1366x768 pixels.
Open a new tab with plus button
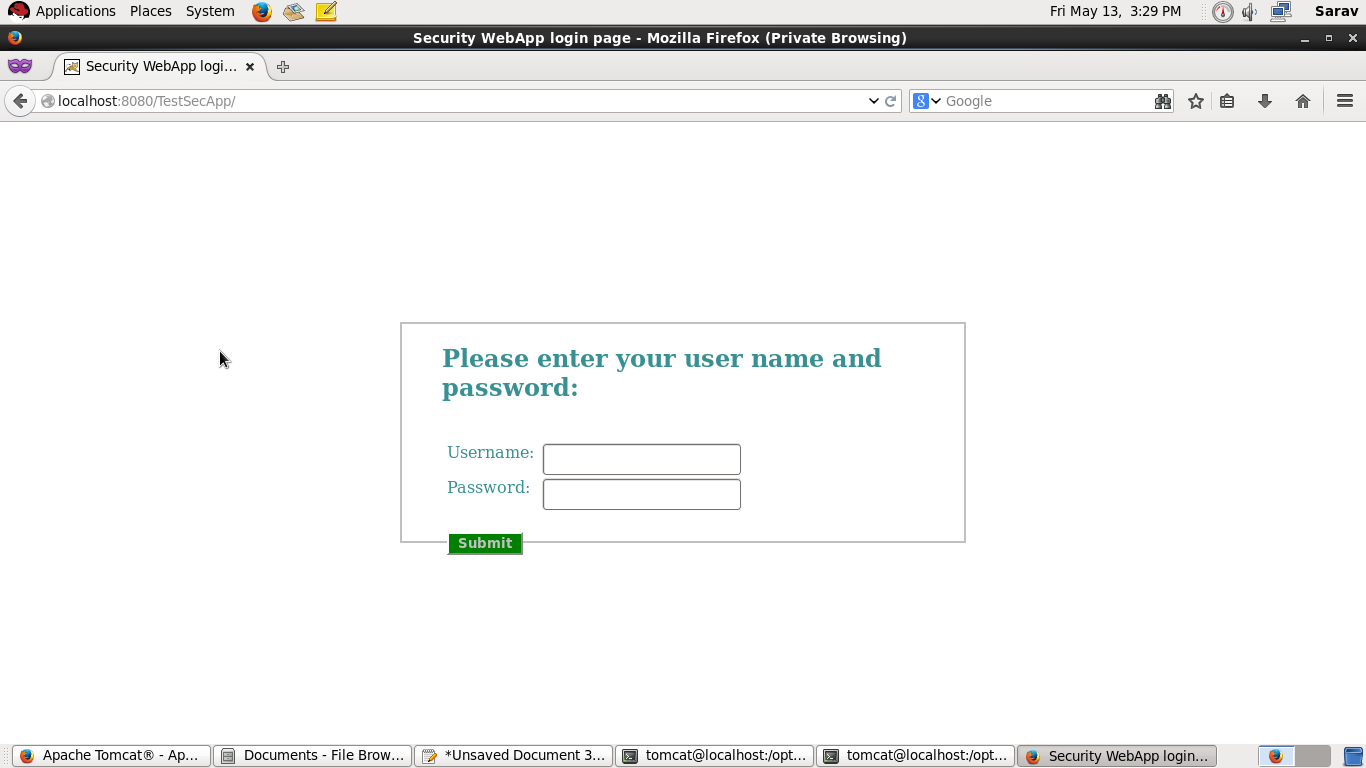point(283,67)
